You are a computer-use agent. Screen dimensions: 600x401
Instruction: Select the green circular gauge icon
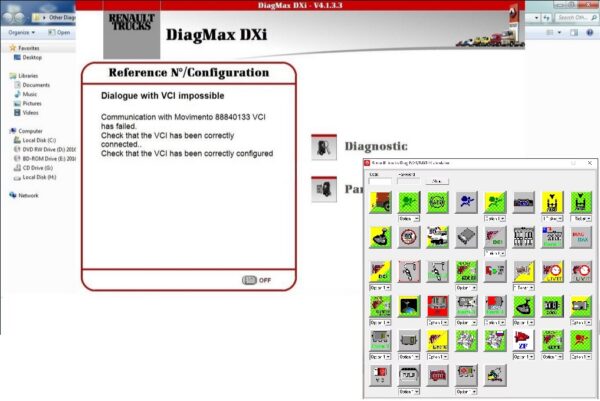(437, 202)
